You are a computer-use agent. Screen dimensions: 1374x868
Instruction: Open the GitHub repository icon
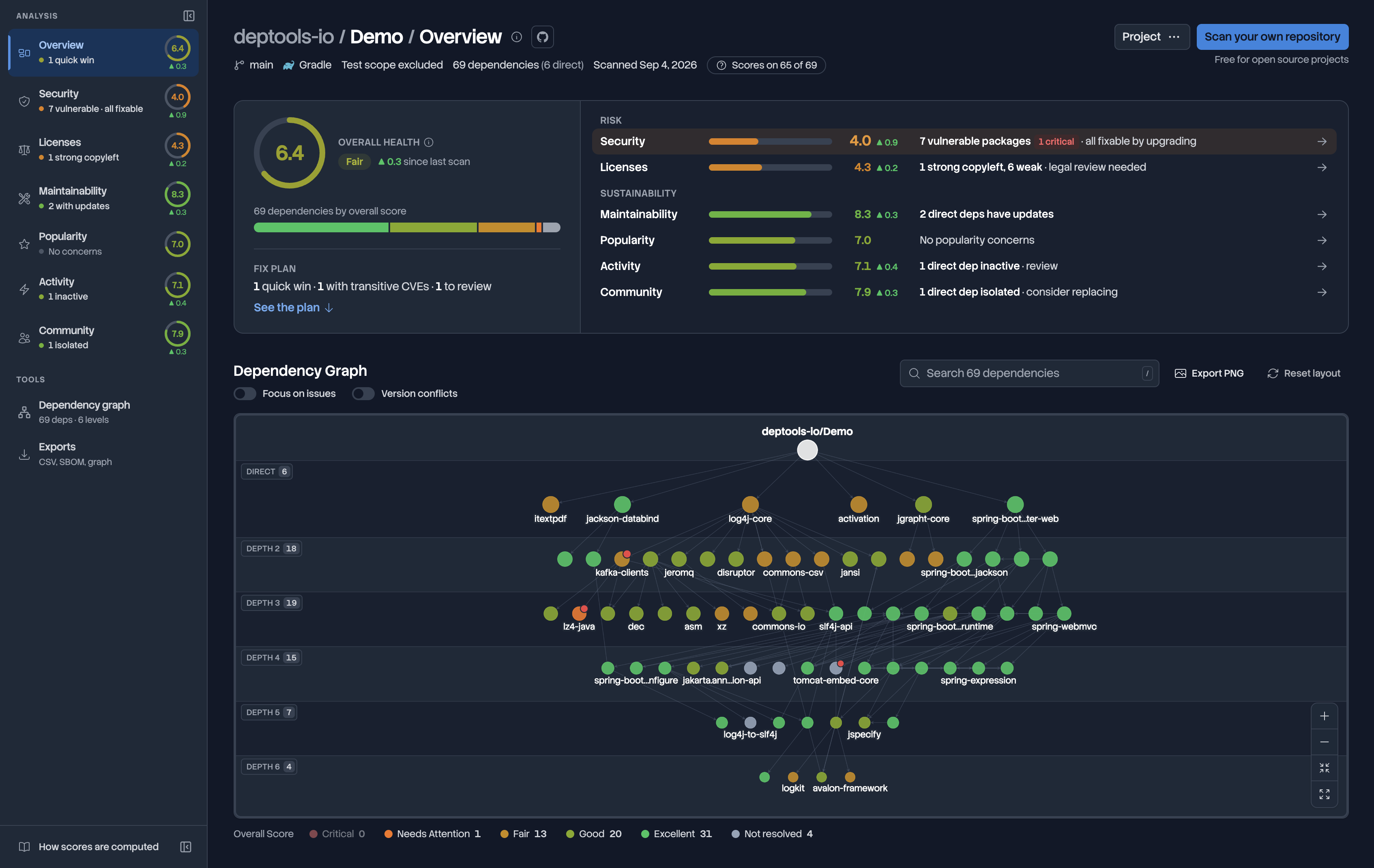click(542, 37)
